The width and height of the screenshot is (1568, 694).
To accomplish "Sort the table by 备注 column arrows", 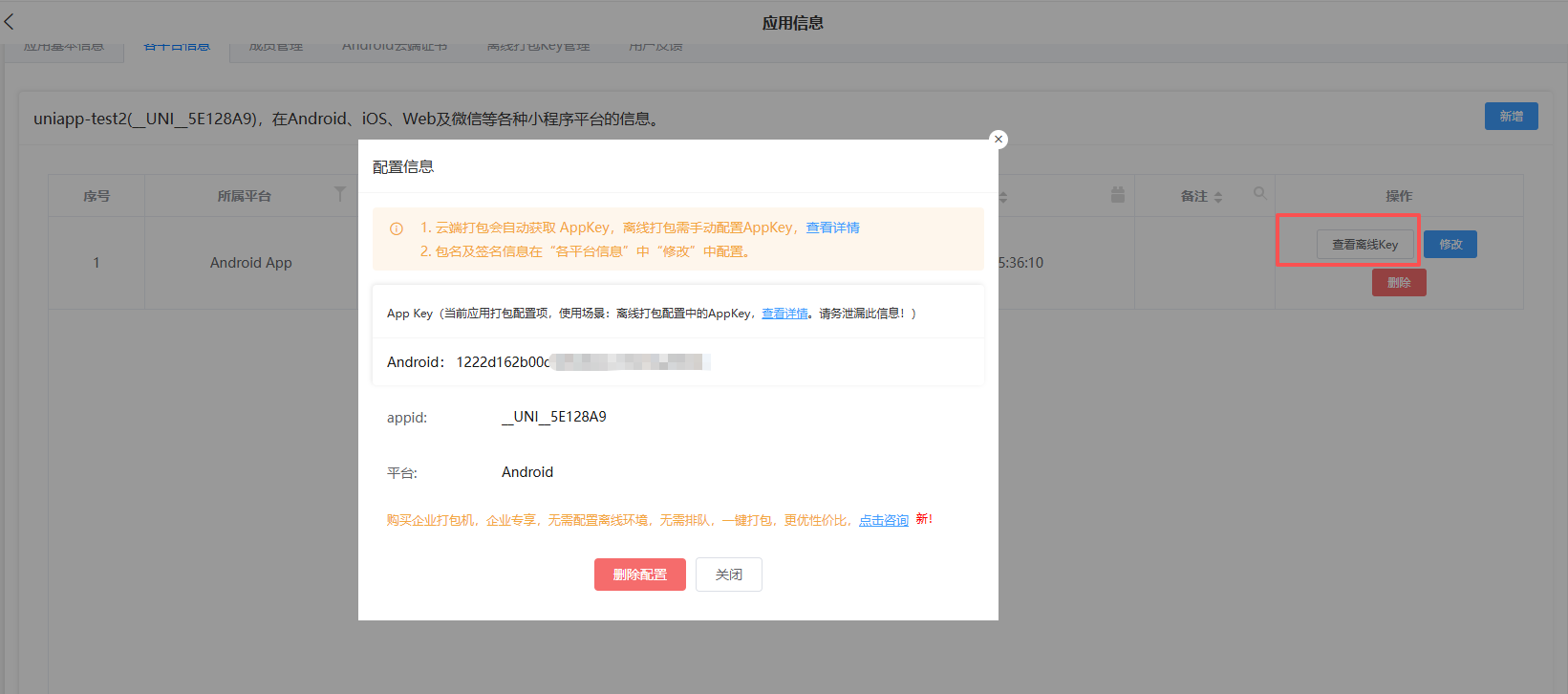I will point(1218,197).
